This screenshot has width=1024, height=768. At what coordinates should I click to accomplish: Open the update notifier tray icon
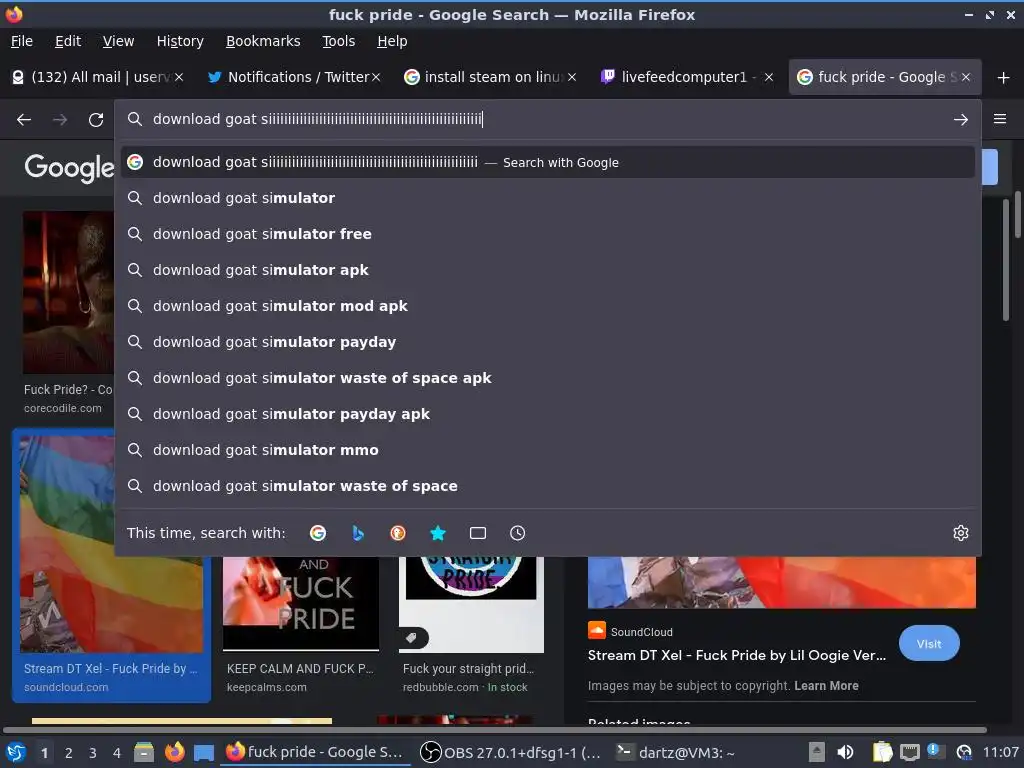935,752
